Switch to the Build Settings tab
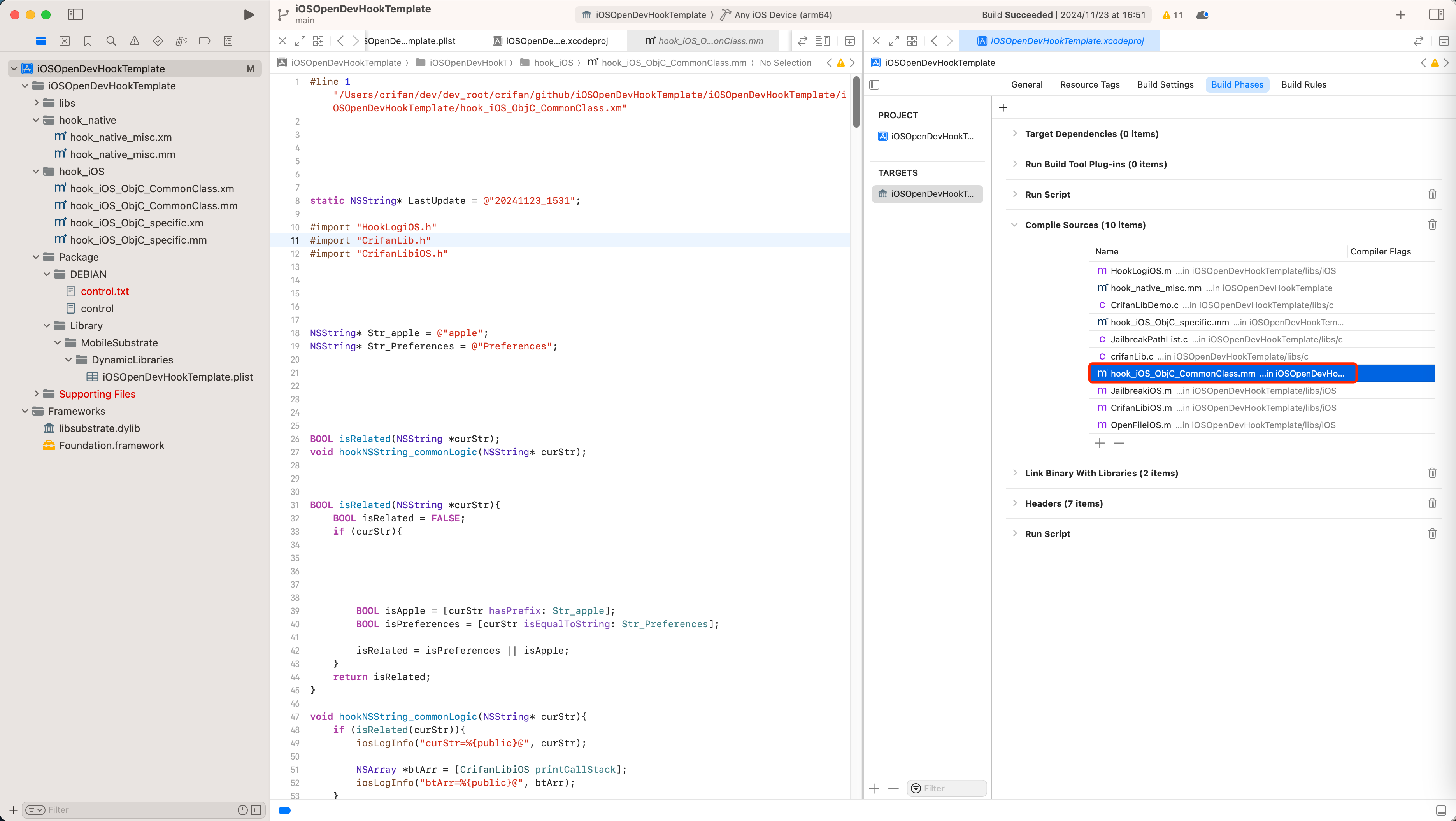Viewport: 1456px width, 821px height. click(x=1165, y=84)
